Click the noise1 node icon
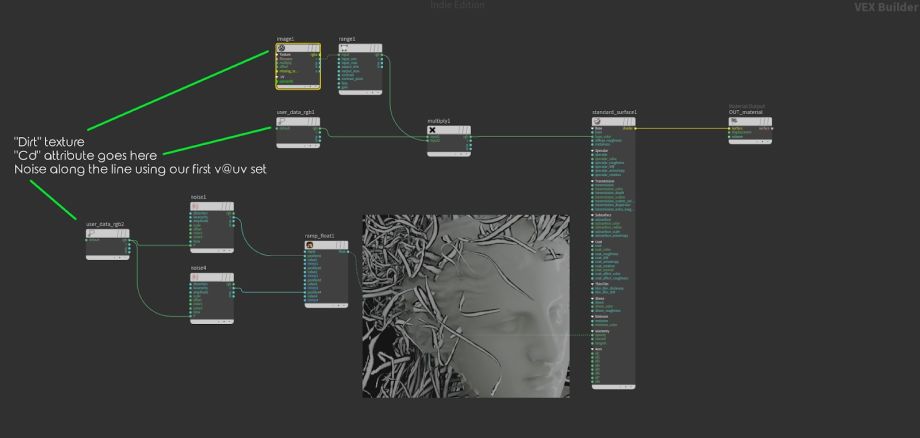 click(x=196, y=206)
